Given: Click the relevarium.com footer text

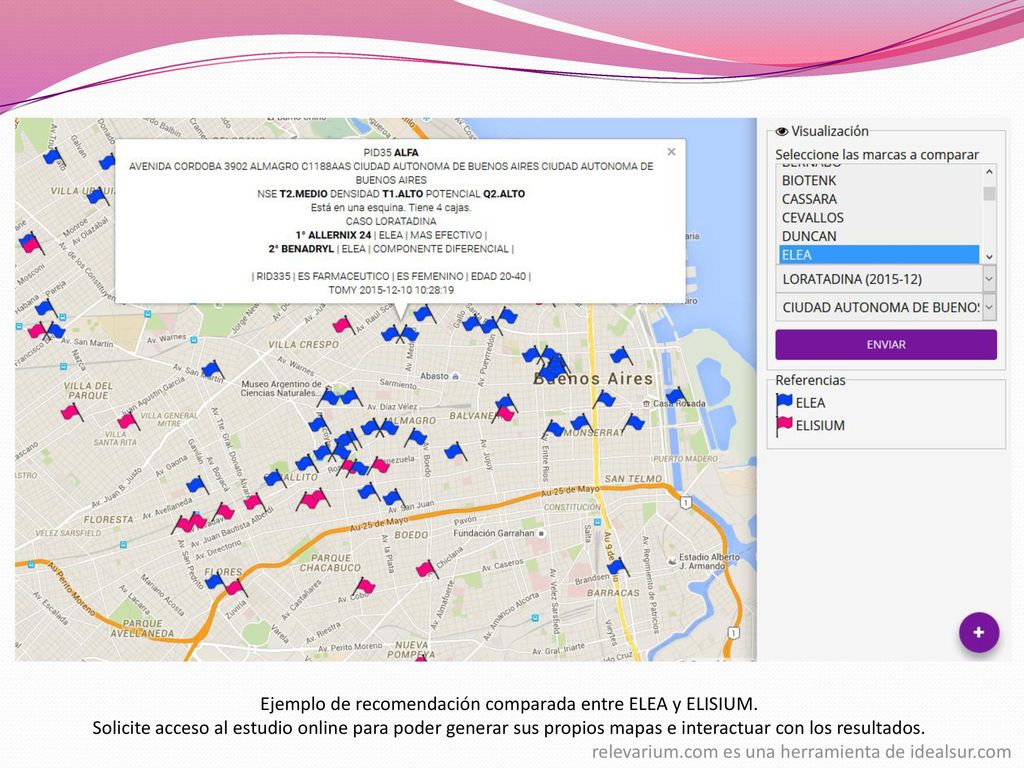Looking at the screenshot, I should click(655, 752).
